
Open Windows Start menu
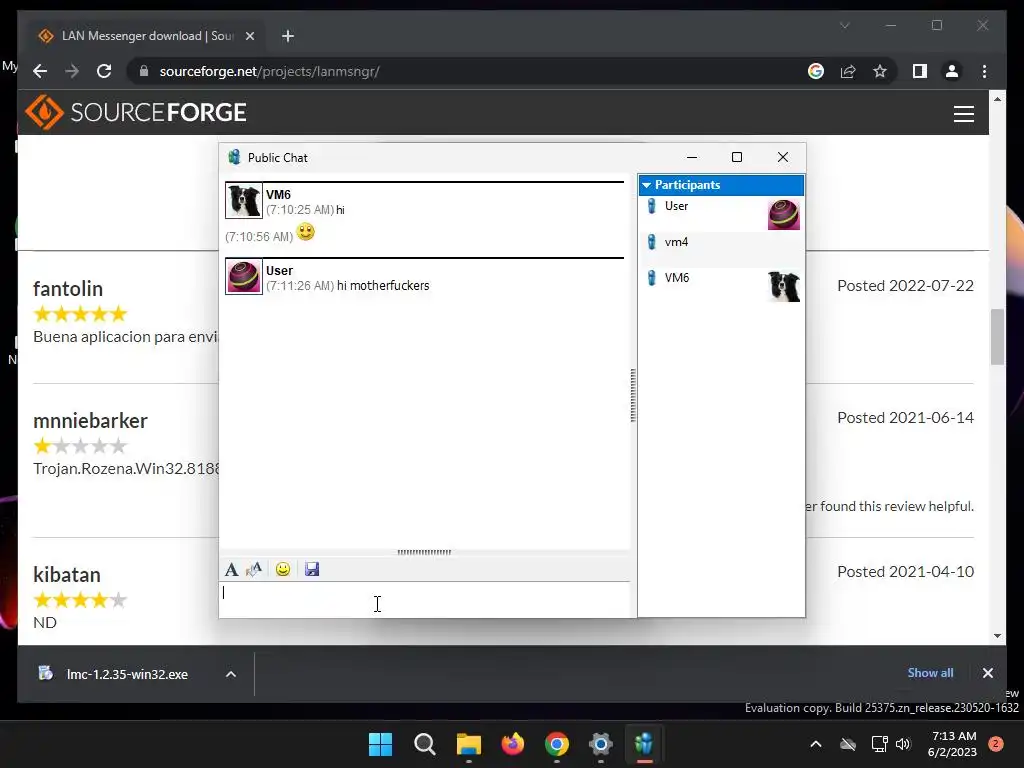[381, 744]
